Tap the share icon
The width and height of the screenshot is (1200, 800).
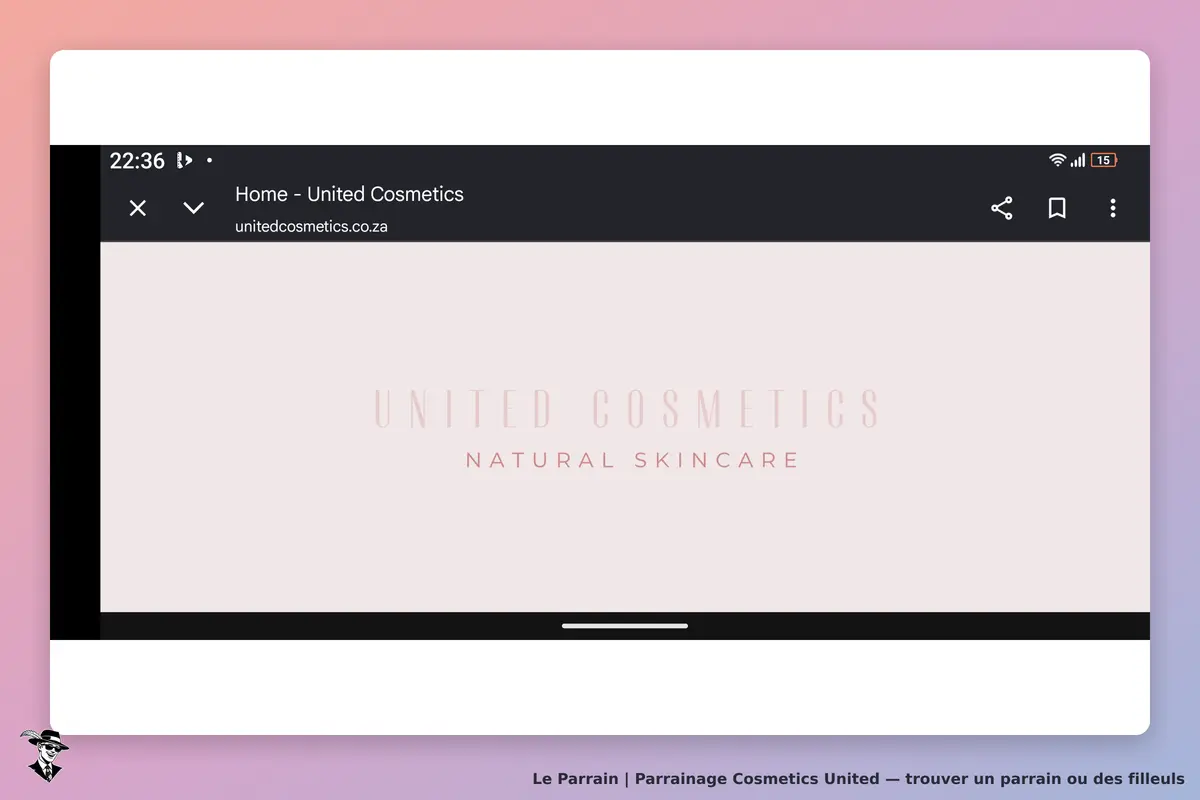pyautogui.click(x=1002, y=208)
